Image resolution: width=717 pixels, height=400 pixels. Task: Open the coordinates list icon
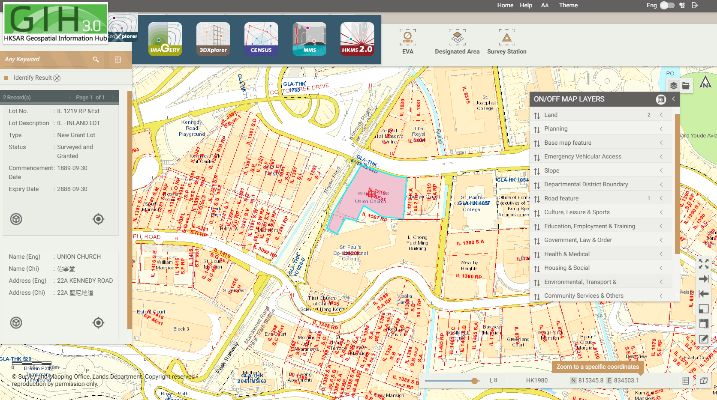click(x=685, y=380)
